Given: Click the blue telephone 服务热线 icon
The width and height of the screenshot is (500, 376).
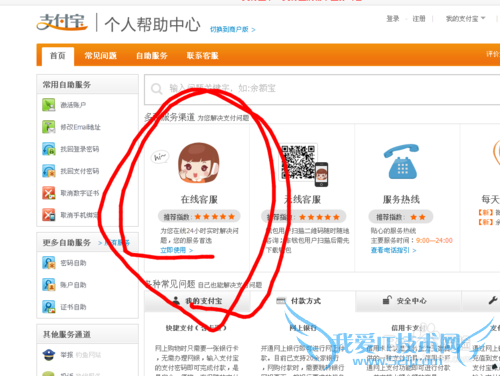Looking at the screenshot, I should click(401, 161).
